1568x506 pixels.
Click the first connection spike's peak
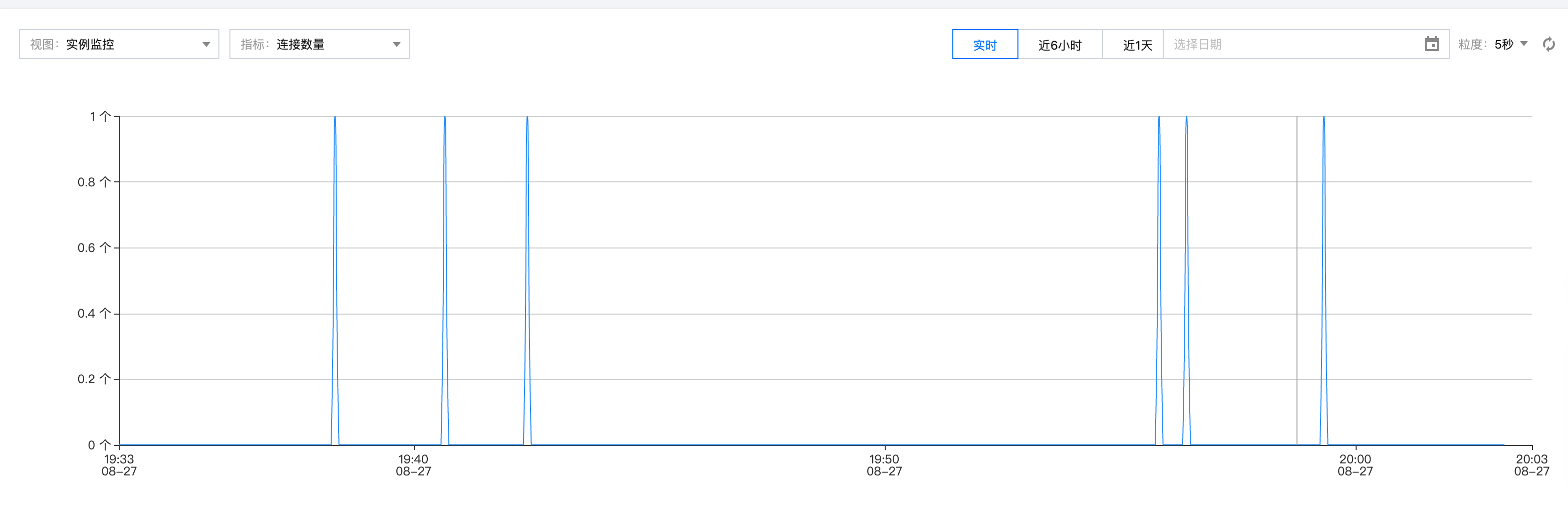[x=335, y=118]
